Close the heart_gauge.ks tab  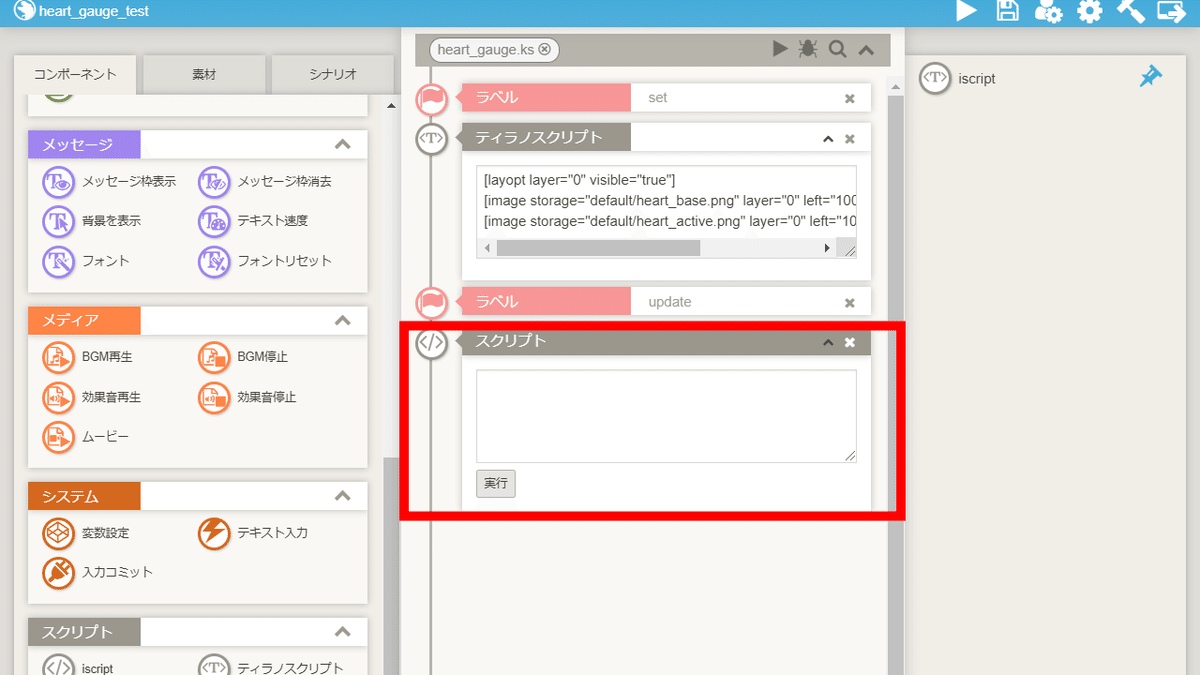(x=544, y=49)
